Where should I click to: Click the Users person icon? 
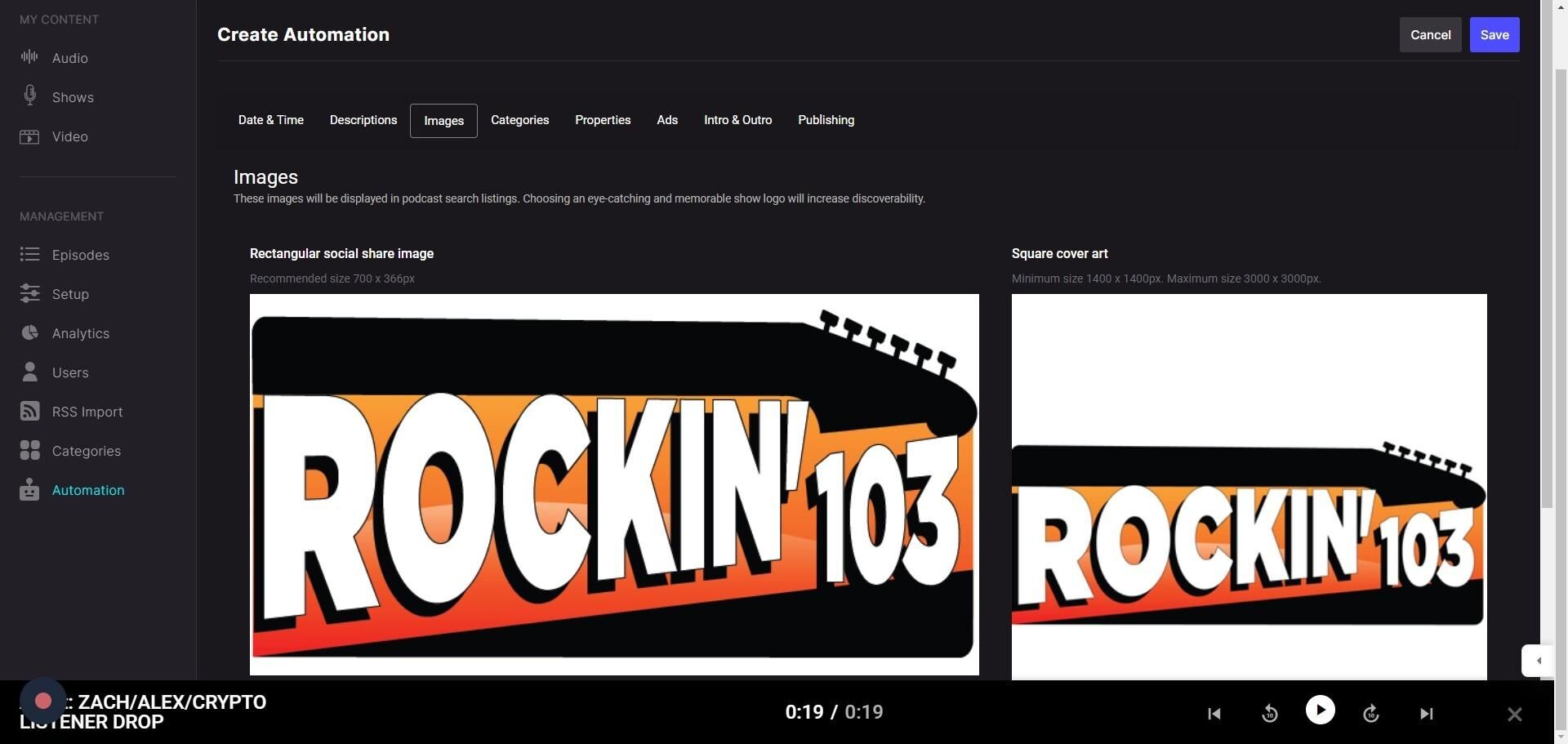pos(29,372)
